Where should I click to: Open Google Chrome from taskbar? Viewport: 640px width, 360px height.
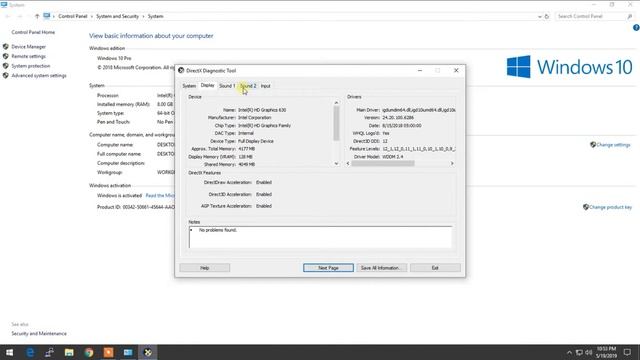pyautogui.click(x=89, y=352)
